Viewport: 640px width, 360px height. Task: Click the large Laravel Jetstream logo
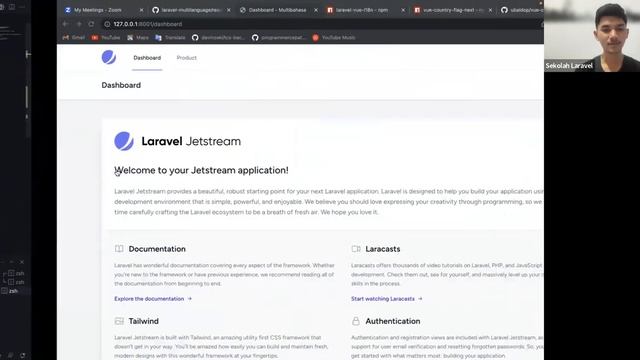[178, 141]
